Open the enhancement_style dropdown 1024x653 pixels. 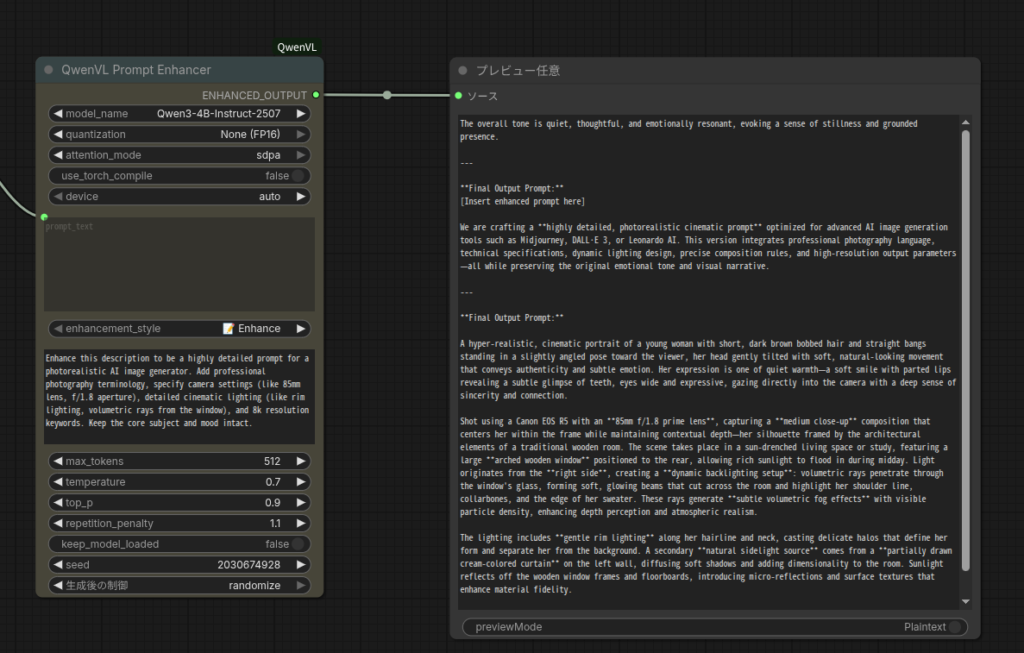pyautogui.click(x=180, y=329)
